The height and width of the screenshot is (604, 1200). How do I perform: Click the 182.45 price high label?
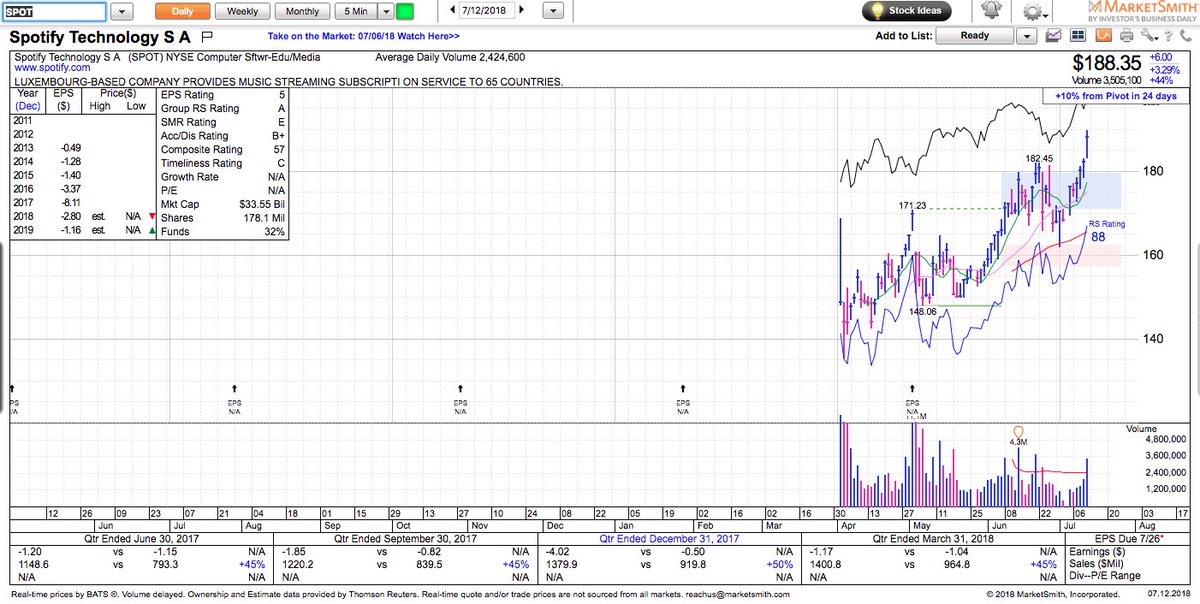point(1040,159)
